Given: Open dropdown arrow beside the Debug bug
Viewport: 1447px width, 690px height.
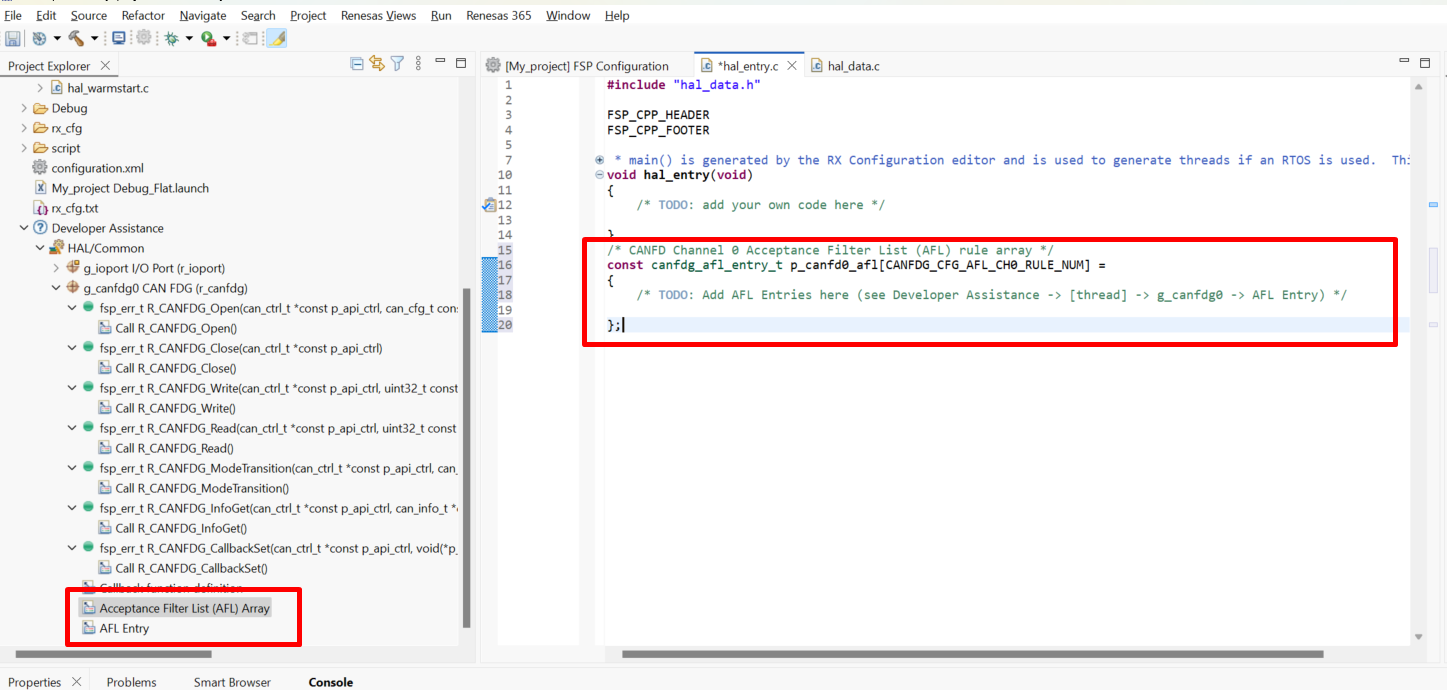Looking at the screenshot, I should click(189, 38).
